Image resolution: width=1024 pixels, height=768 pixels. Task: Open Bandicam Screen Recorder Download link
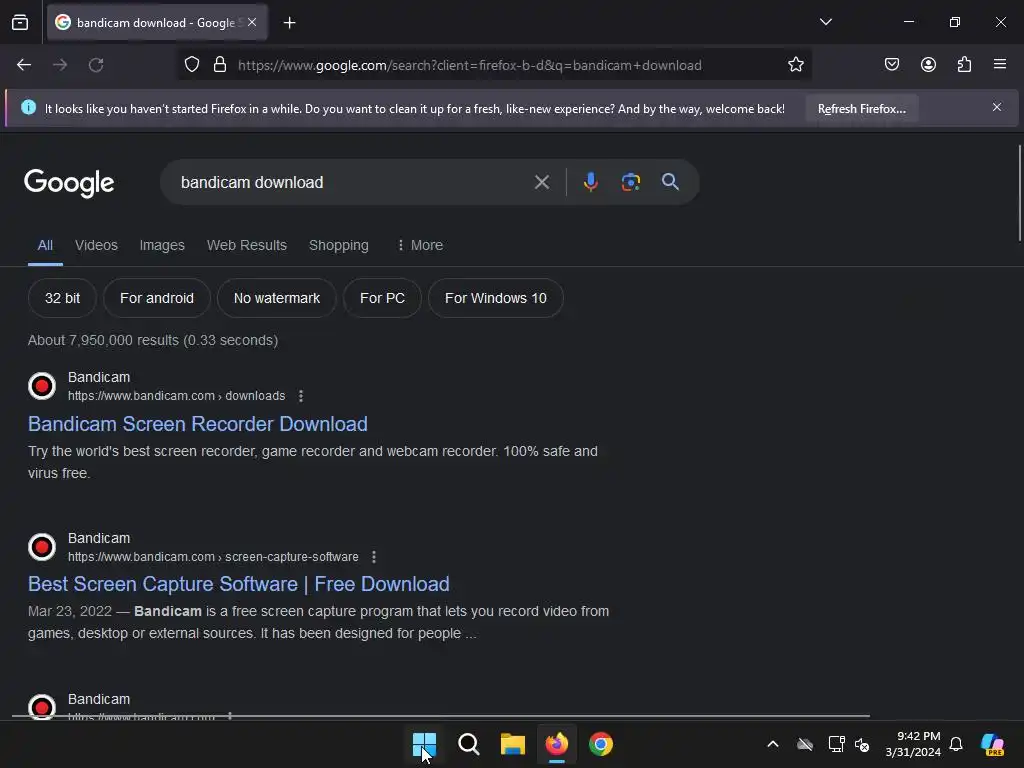197,424
